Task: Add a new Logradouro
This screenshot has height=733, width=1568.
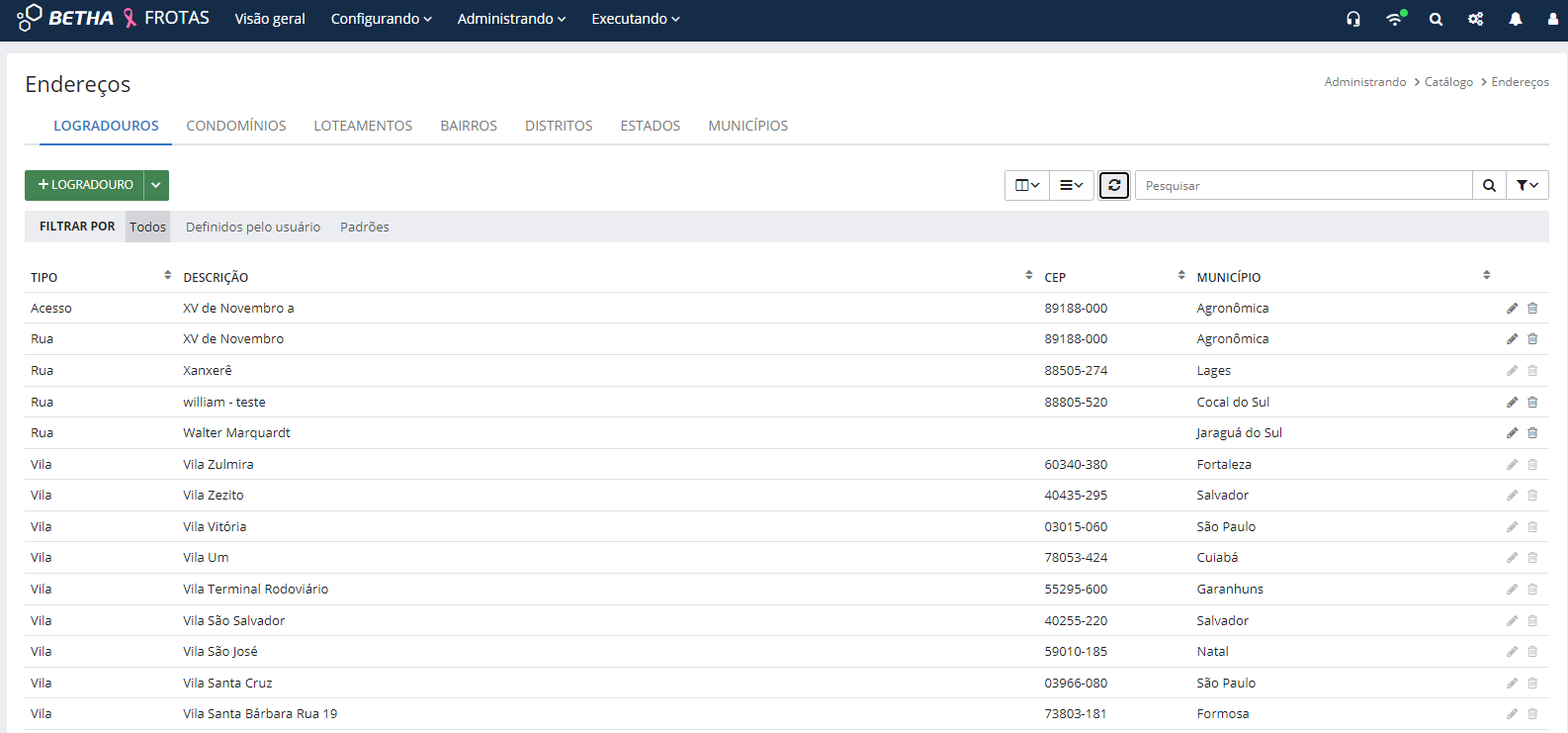Action: [85, 185]
